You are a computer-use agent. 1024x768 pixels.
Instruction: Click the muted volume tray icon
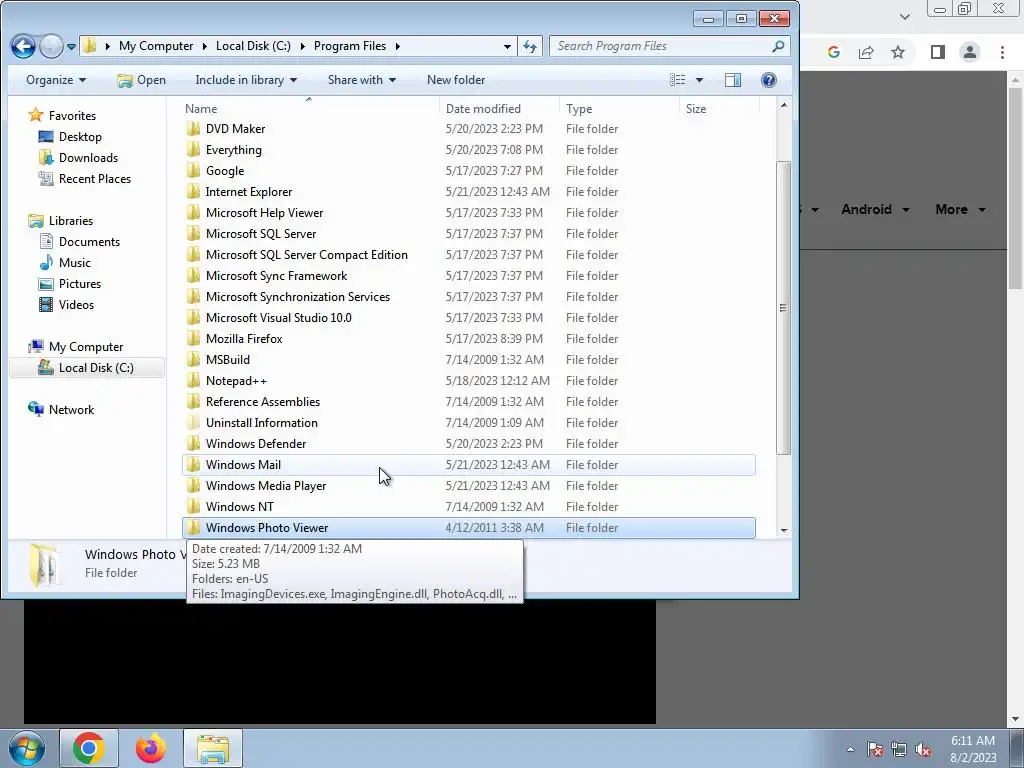coord(923,750)
